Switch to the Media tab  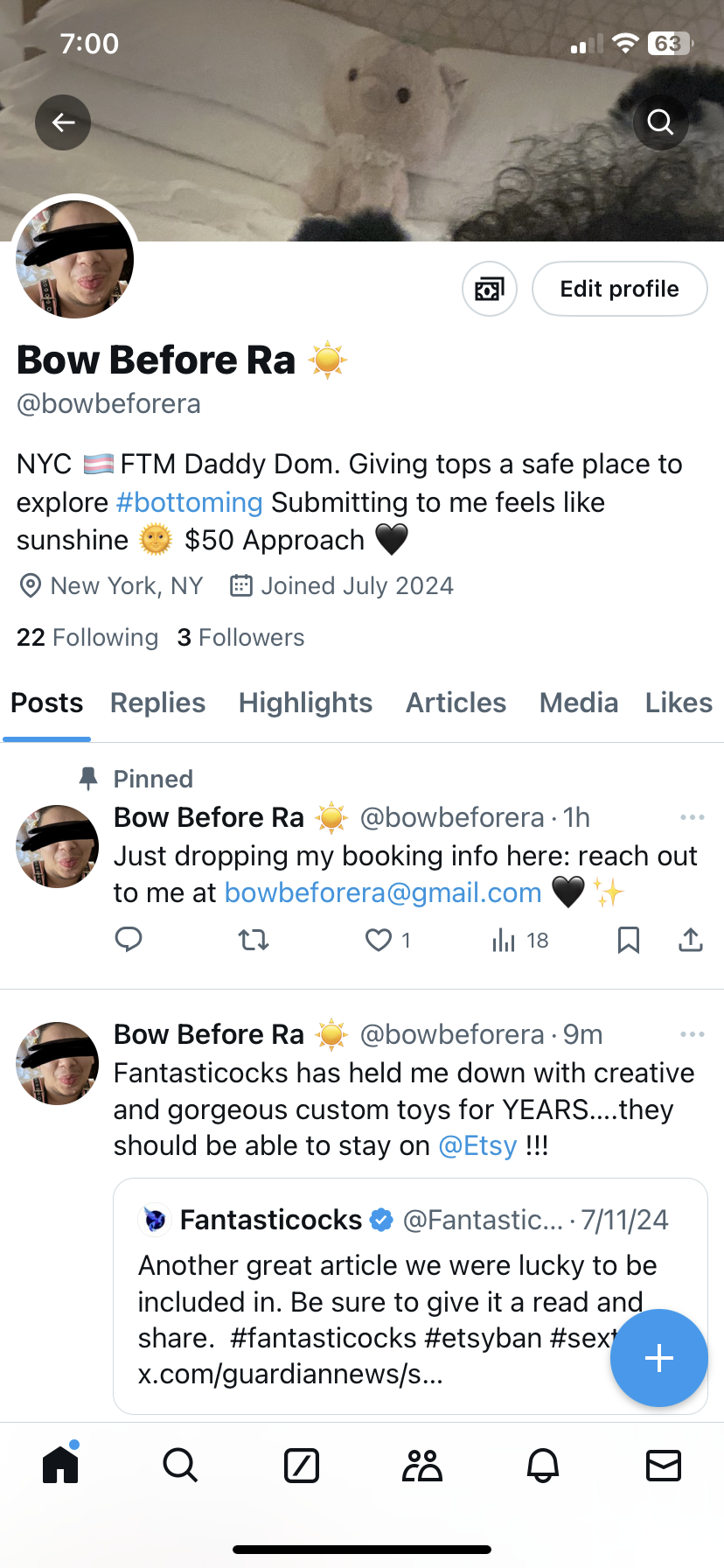[578, 703]
